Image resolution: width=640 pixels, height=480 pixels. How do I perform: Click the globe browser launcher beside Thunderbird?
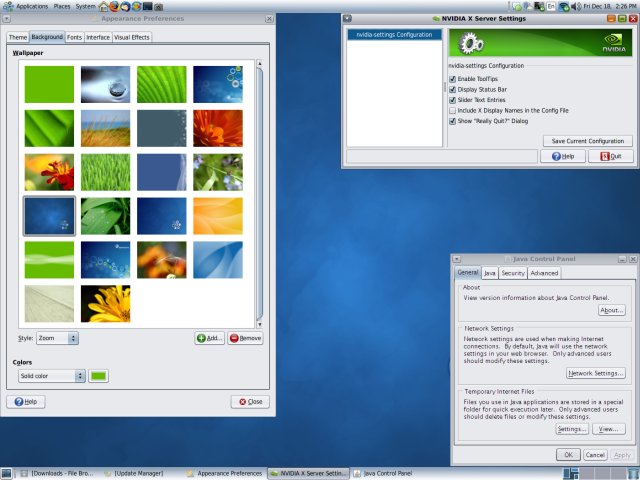(137, 6)
